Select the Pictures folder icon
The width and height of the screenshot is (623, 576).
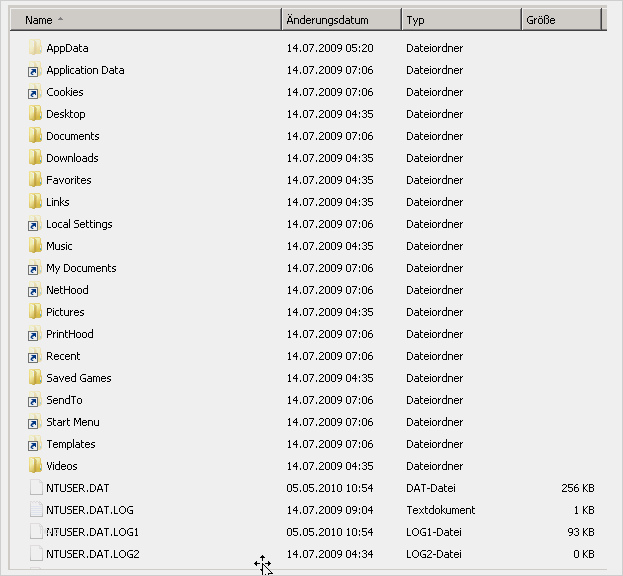35,312
